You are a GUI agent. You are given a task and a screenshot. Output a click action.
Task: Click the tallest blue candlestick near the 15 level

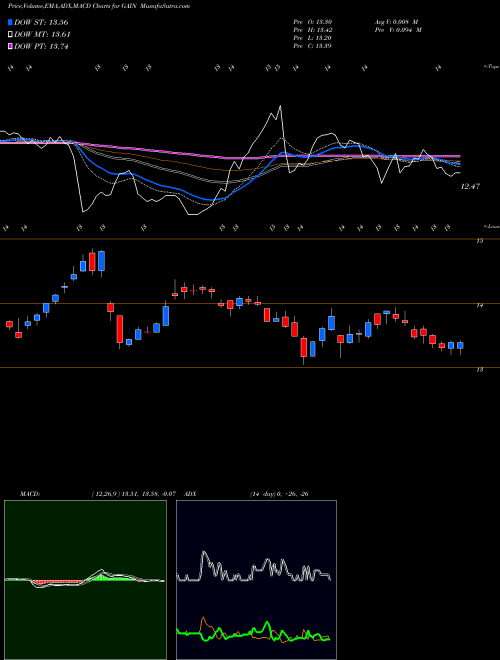click(101, 261)
